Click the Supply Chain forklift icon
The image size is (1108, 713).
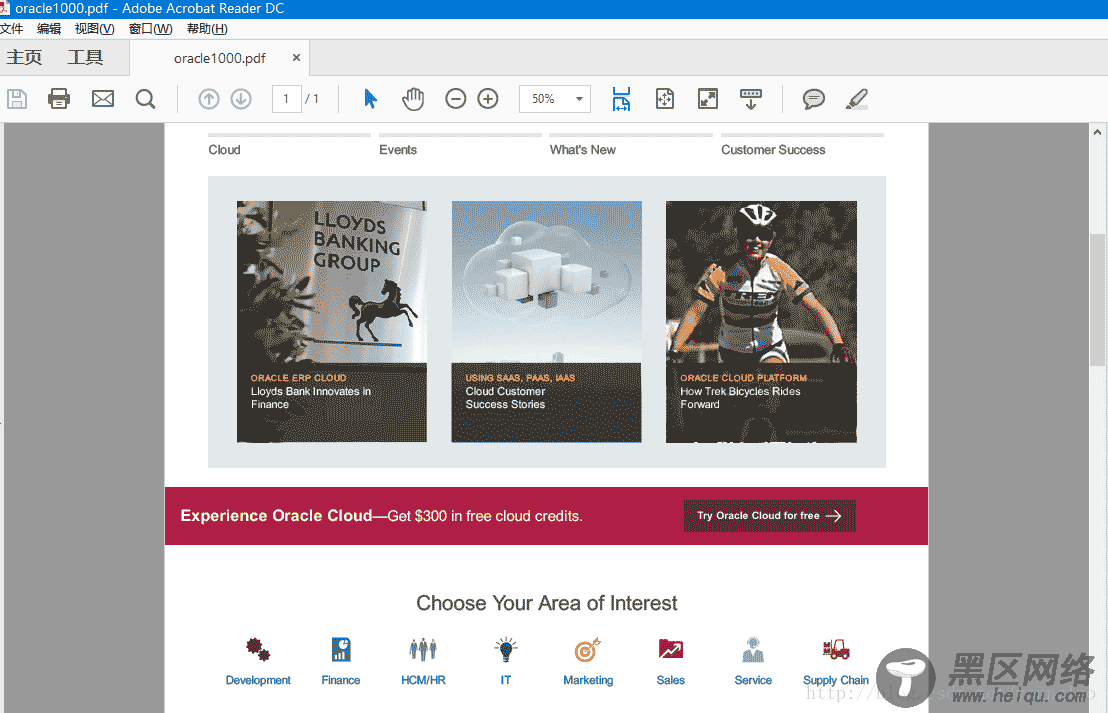[836, 649]
